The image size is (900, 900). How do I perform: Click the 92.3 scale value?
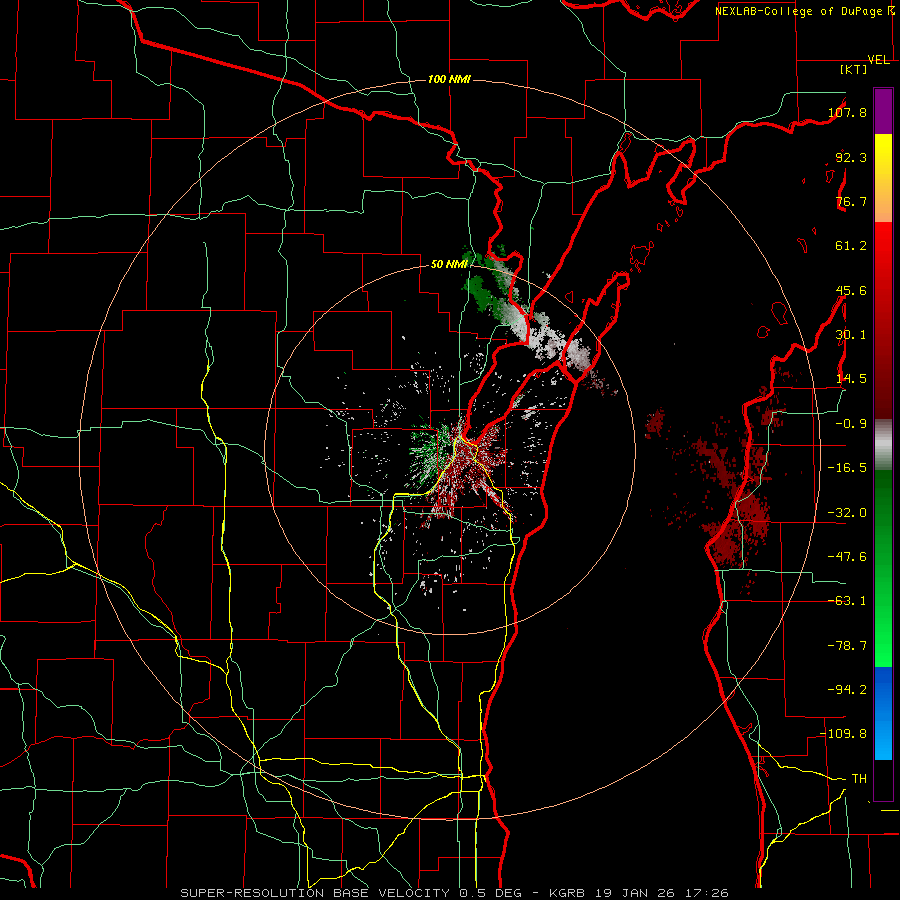[x=851, y=157]
